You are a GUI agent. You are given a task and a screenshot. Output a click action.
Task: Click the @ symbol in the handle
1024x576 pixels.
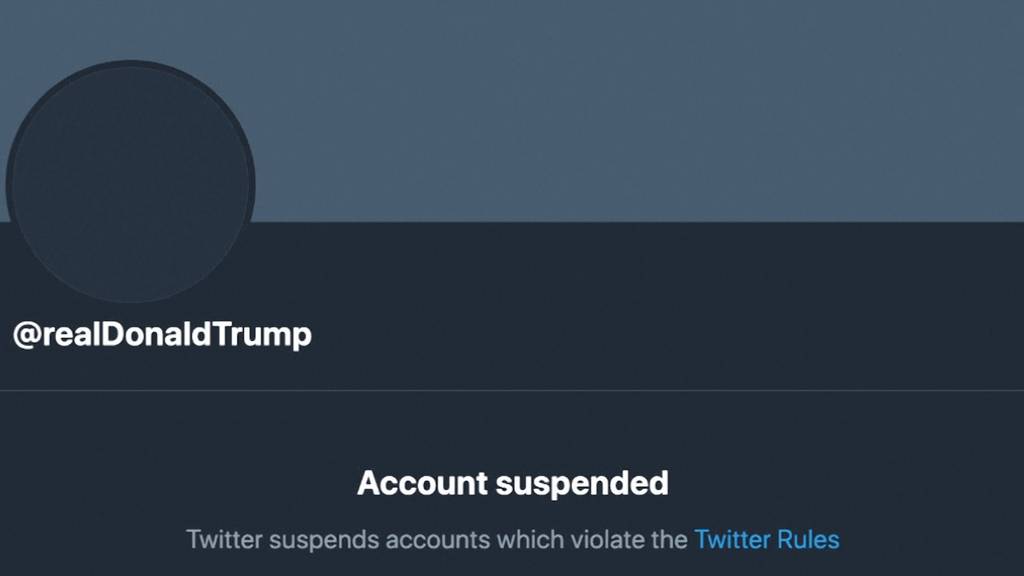[x=25, y=335]
